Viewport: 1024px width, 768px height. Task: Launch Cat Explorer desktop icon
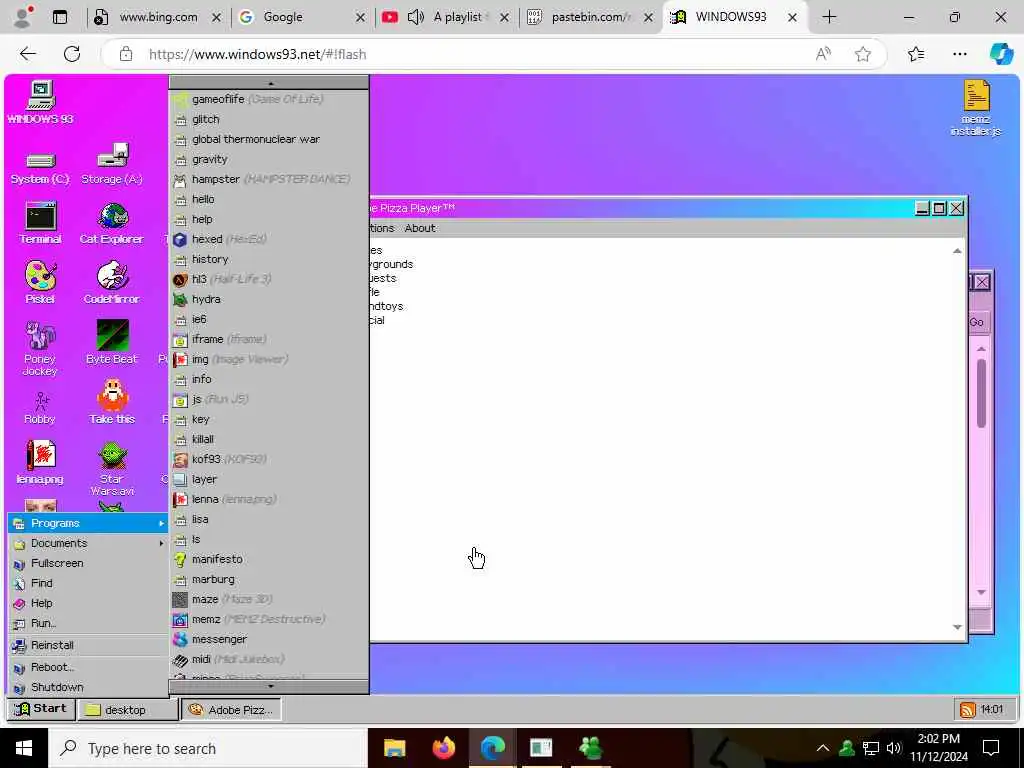pyautogui.click(x=112, y=223)
